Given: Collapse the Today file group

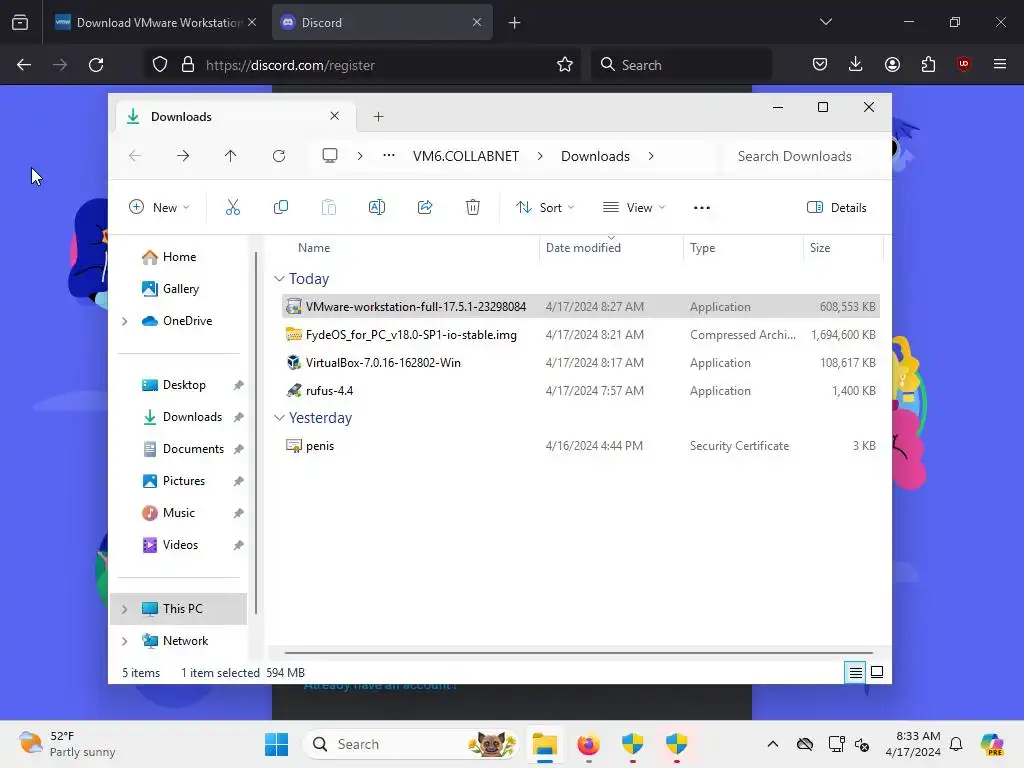Looking at the screenshot, I should [x=279, y=279].
